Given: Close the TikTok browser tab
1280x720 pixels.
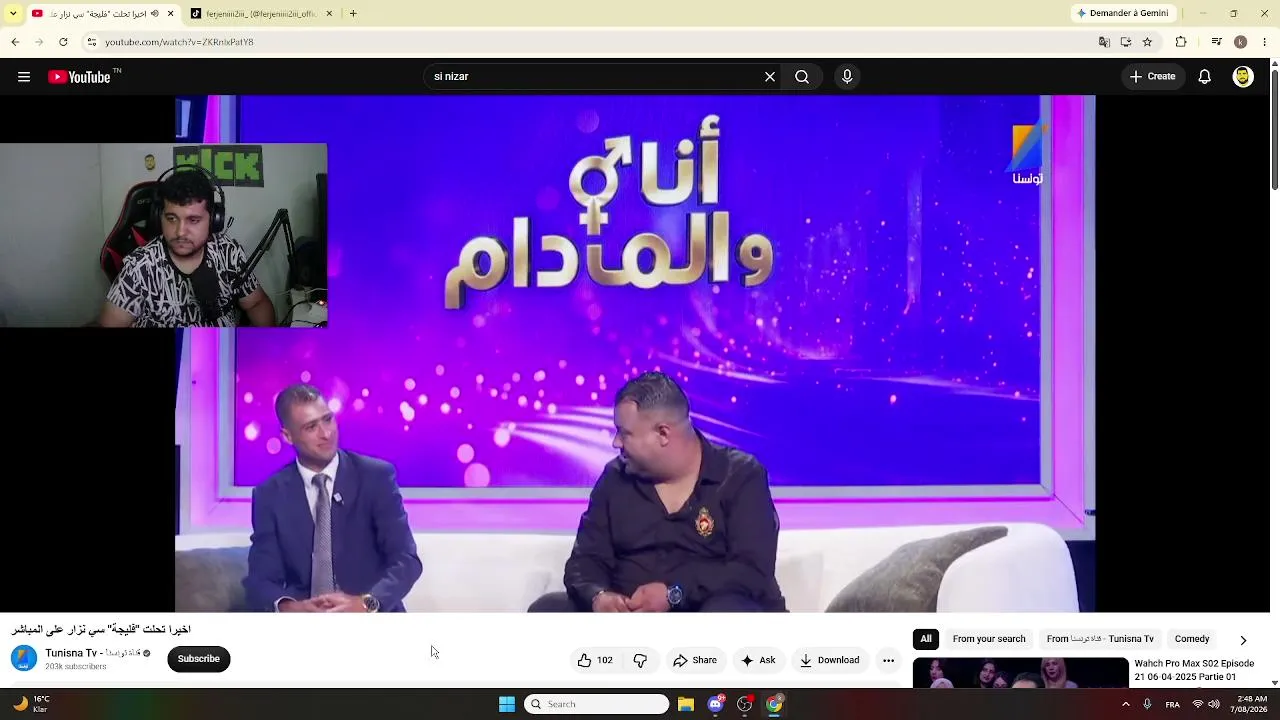Looking at the screenshot, I should point(329,14).
